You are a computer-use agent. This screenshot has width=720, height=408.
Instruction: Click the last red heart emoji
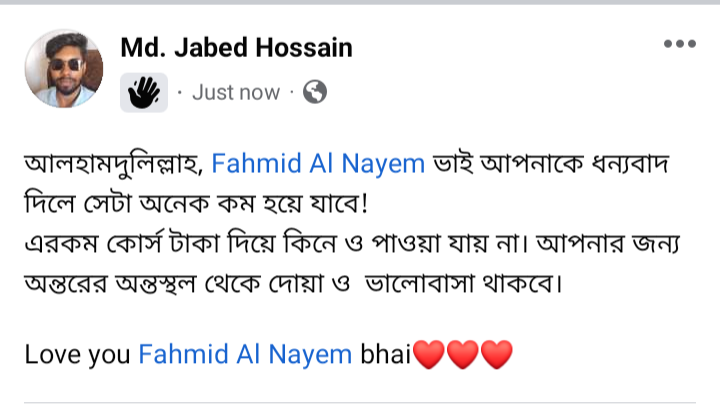496,354
